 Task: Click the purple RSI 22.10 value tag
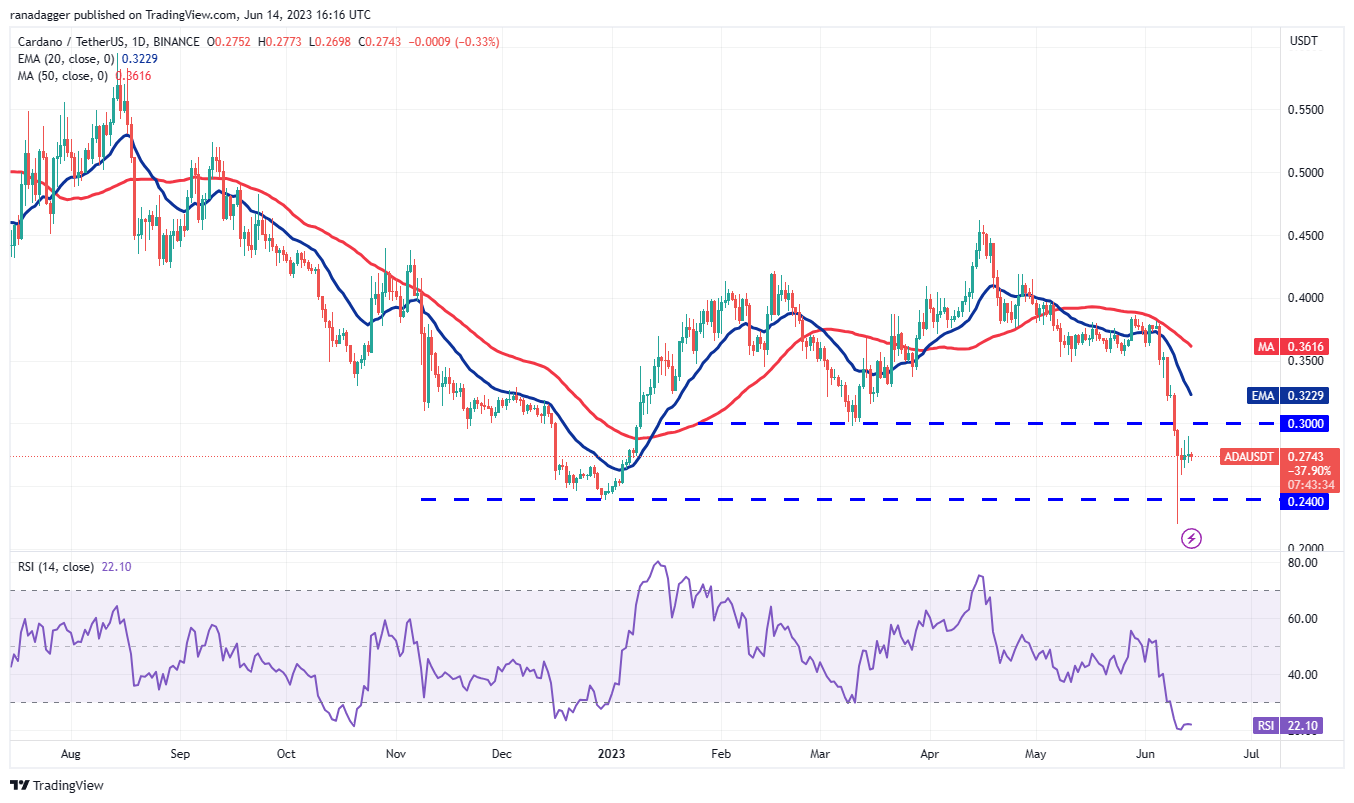click(x=1287, y=726)
